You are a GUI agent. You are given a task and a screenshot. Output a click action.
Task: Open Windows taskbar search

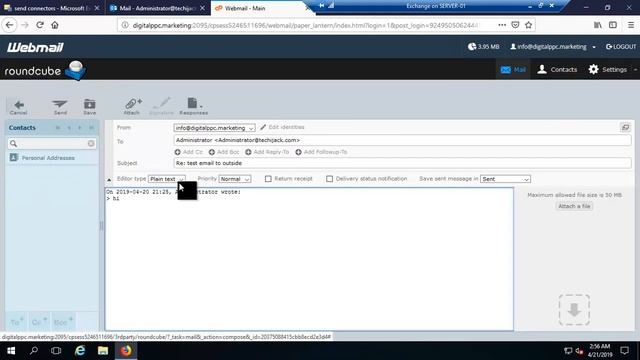click(34, 351)
